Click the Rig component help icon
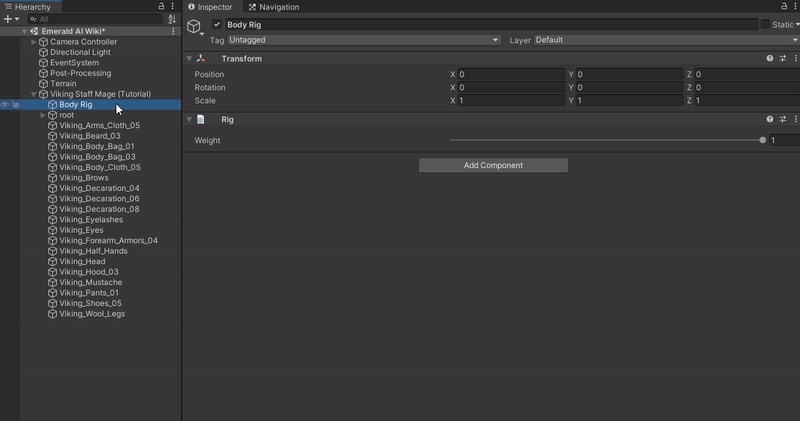The width and height of the screenshot is (800, 421). click(x=770, y=120)
